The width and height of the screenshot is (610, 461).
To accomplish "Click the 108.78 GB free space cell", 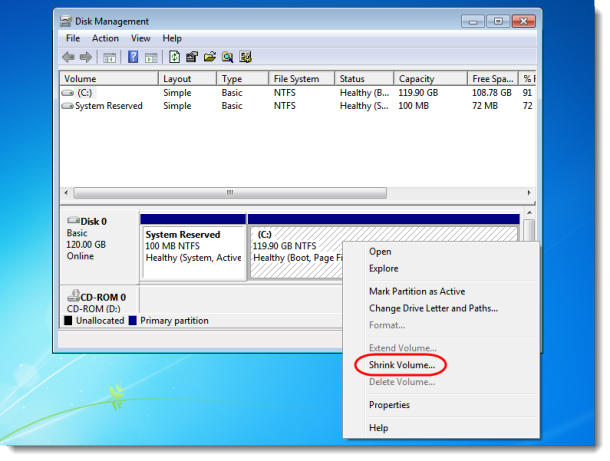I will (492, 93).
